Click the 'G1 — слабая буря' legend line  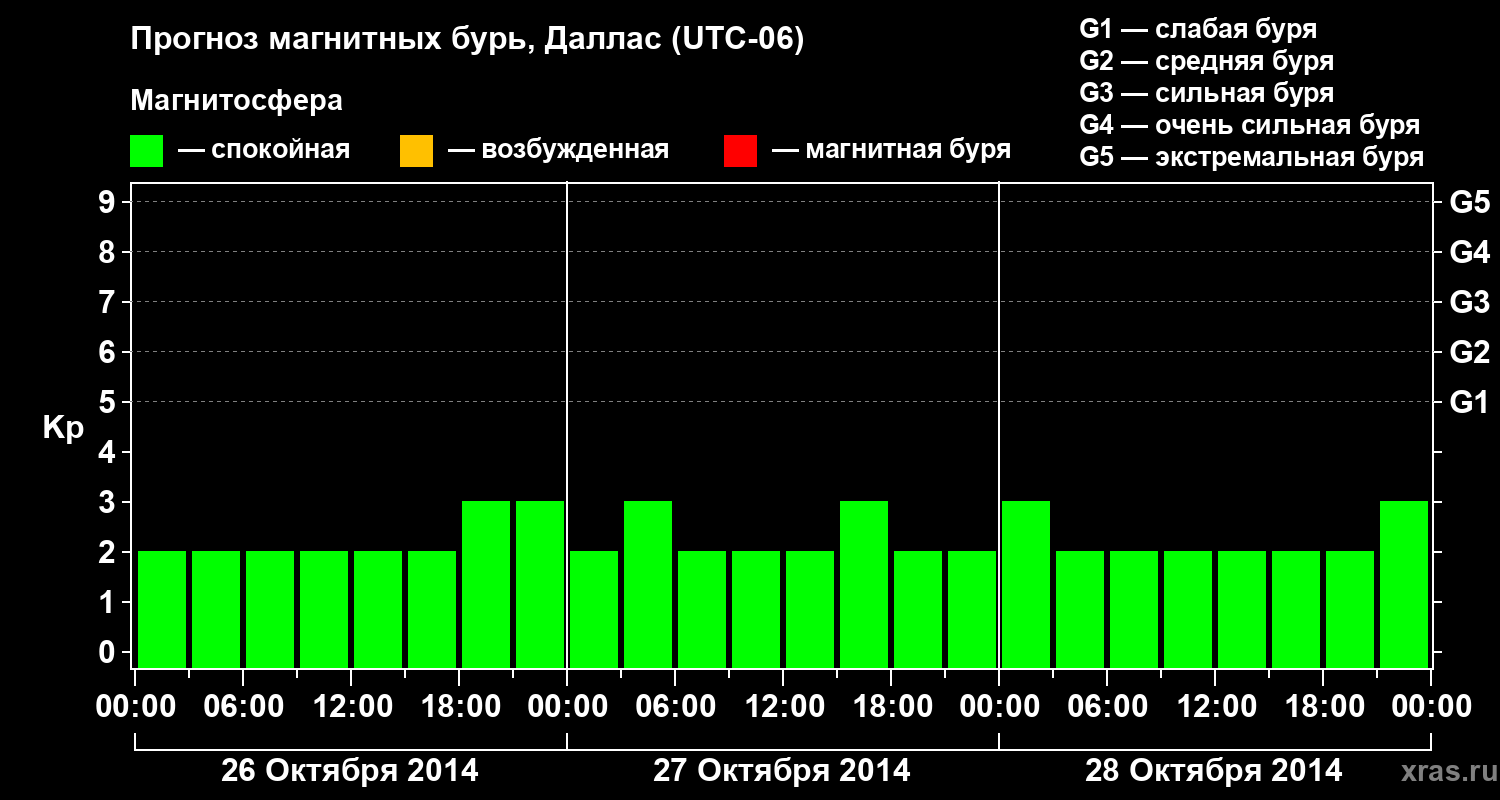1198,29
